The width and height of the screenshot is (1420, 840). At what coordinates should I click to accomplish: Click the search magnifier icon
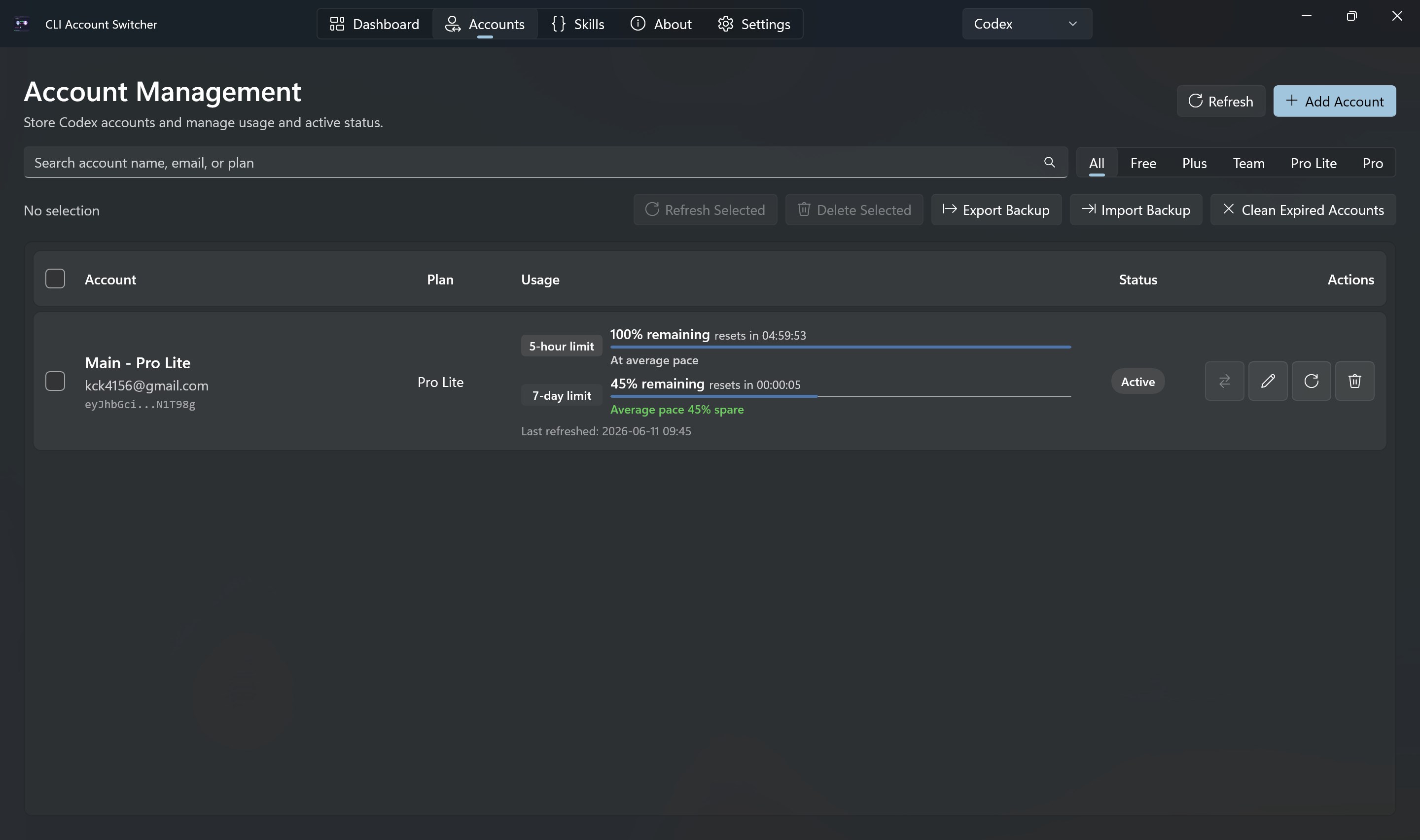tap(1049, 163)
